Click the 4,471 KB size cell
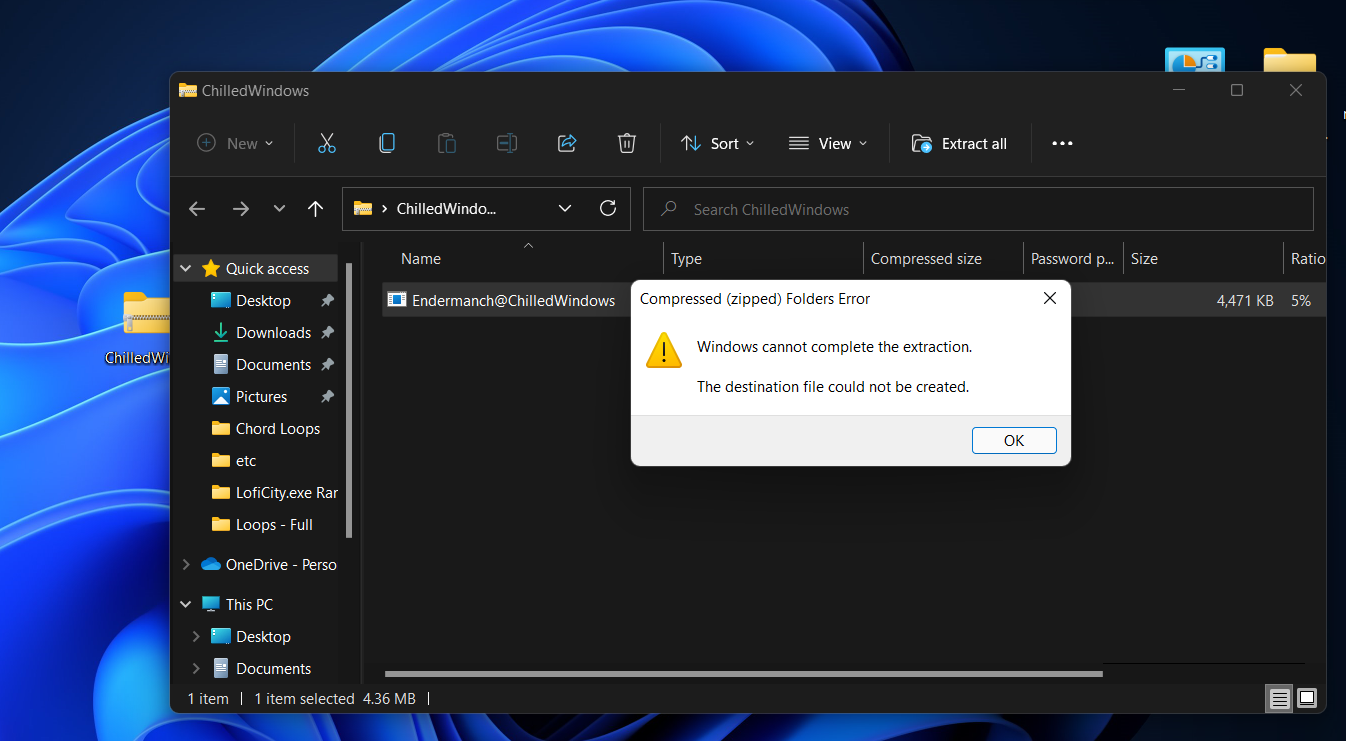The image size is (1346, 741). point(1245,301)
